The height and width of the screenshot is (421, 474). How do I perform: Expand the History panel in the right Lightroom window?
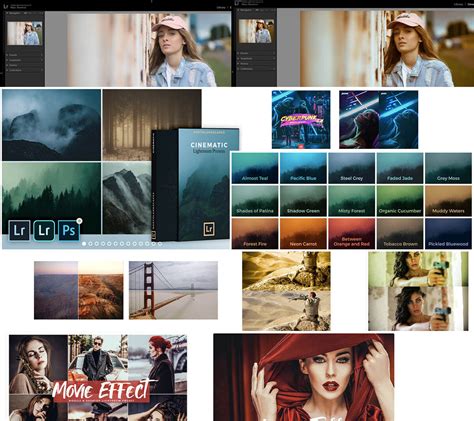click(x=256, y=63)
